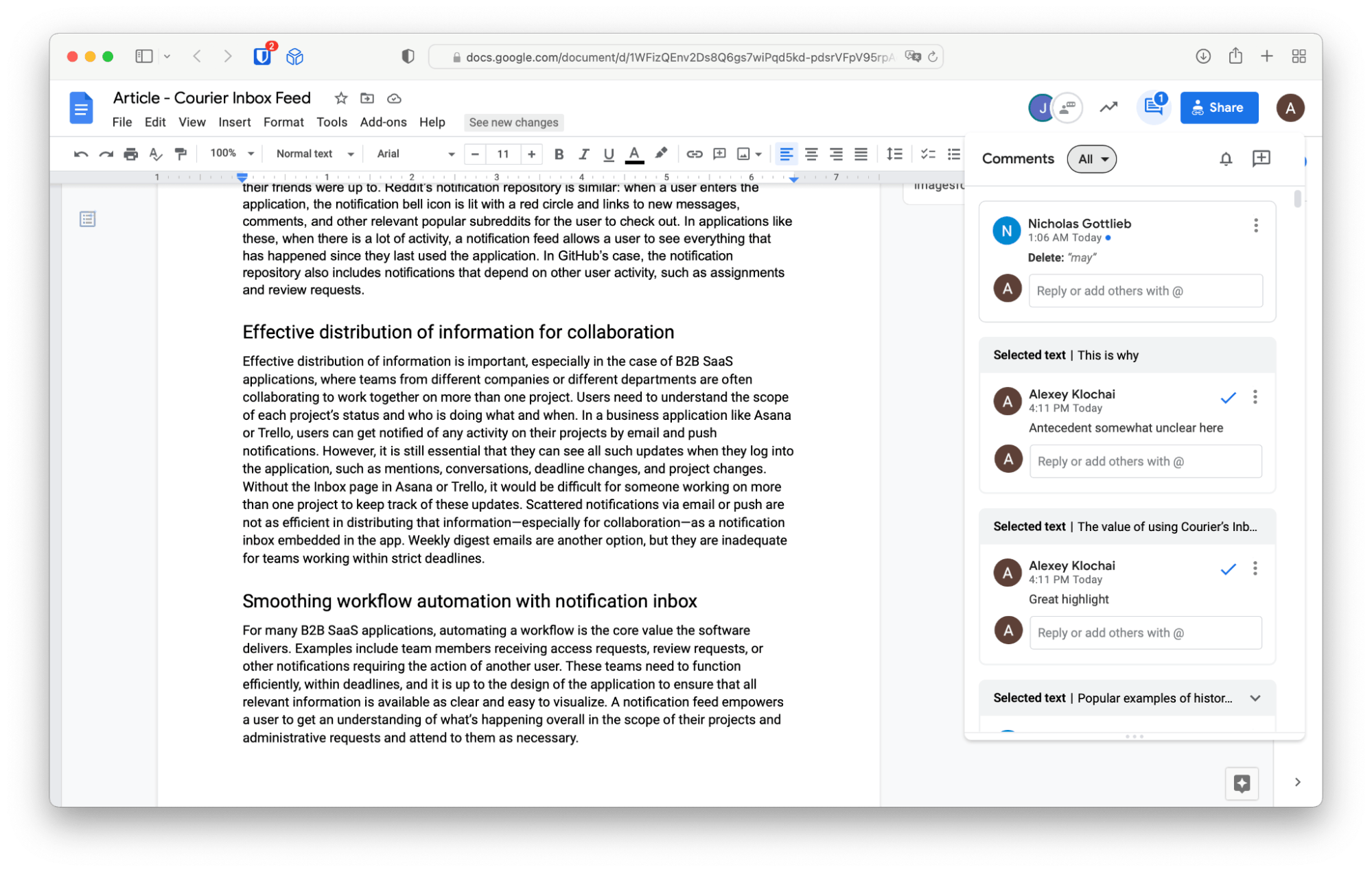Star the document title
The height and width of the screenshot is (872, 1372).
(340, 98)
